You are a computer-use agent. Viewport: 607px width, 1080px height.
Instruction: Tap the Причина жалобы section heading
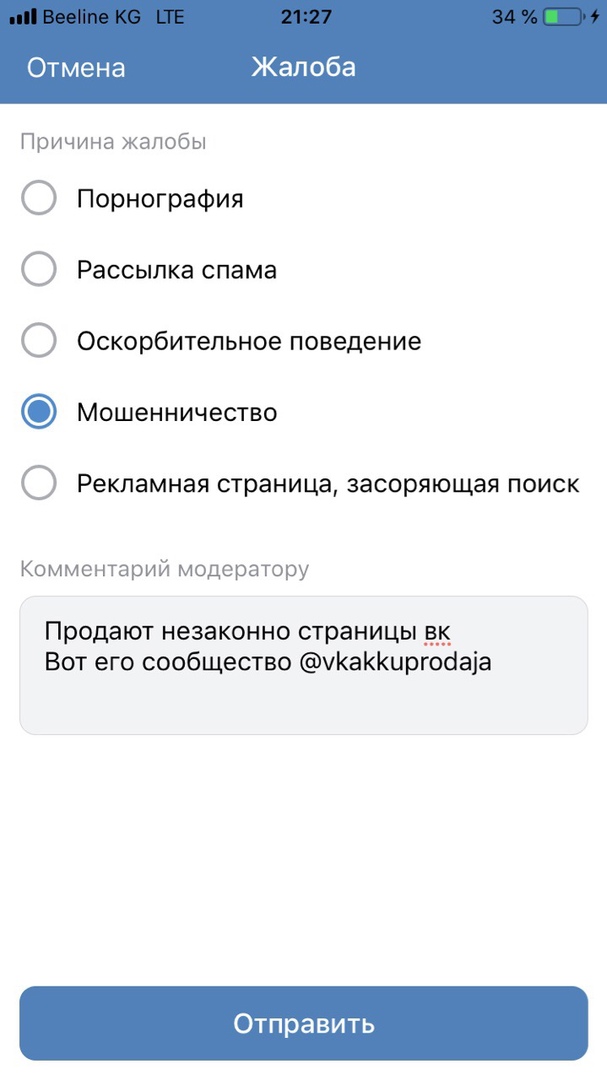point(113,142)
